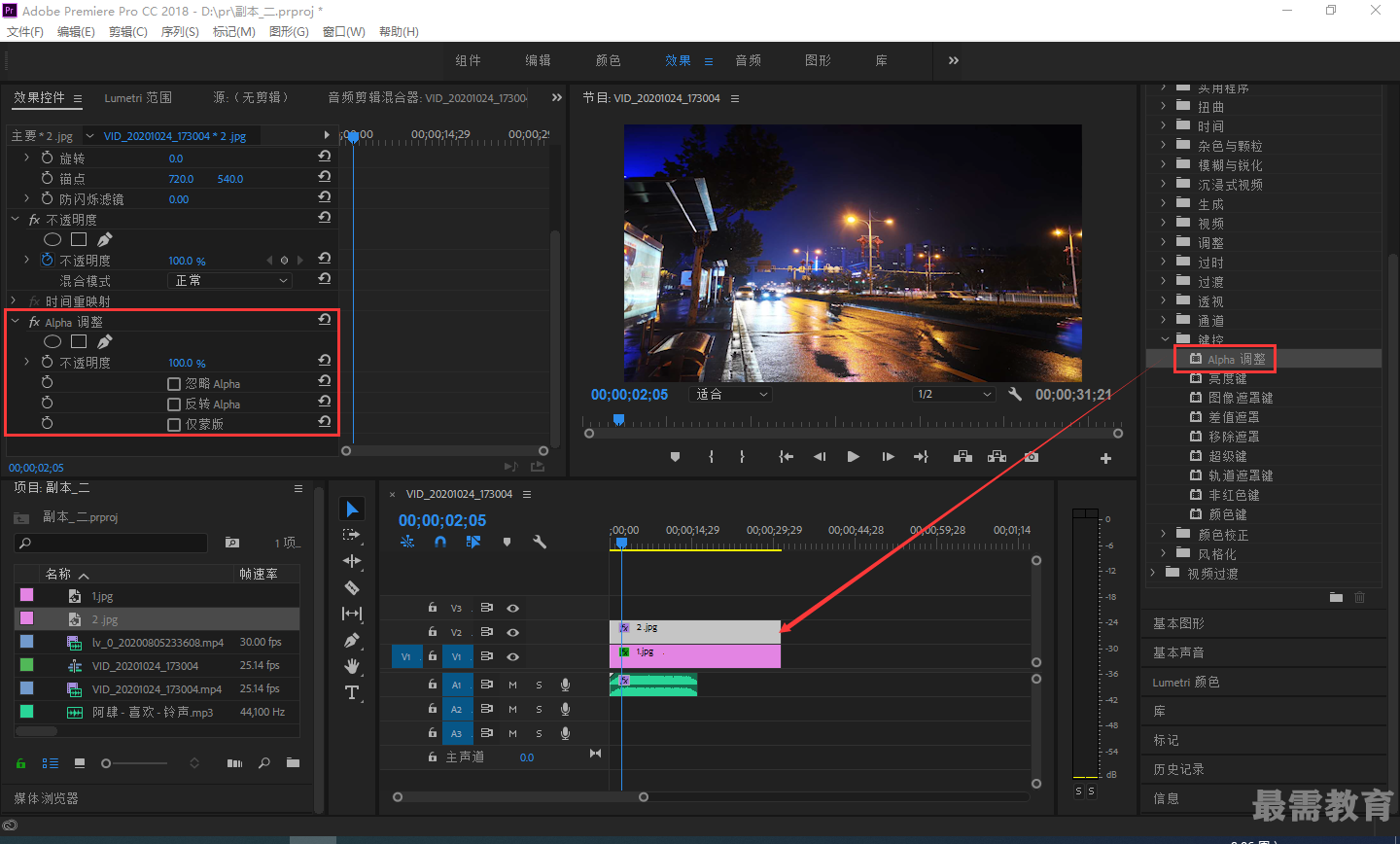The width and height of the screenshot is (1400, 844).
Task: Mute audio track A1
Action: tap(512, 685)
